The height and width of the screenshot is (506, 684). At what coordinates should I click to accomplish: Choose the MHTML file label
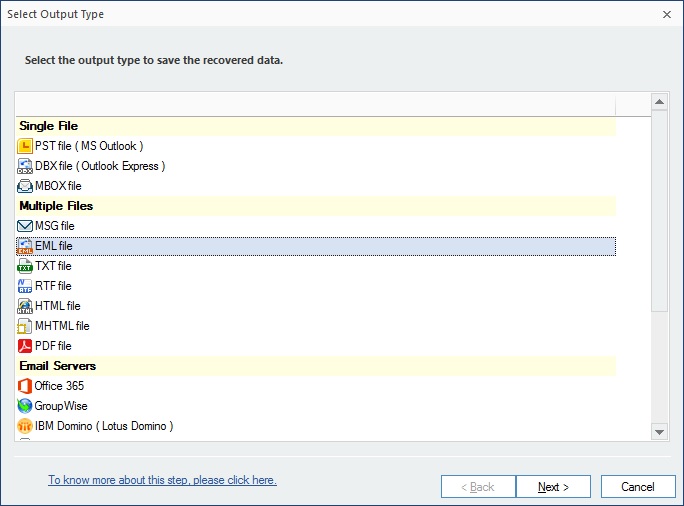62,326
